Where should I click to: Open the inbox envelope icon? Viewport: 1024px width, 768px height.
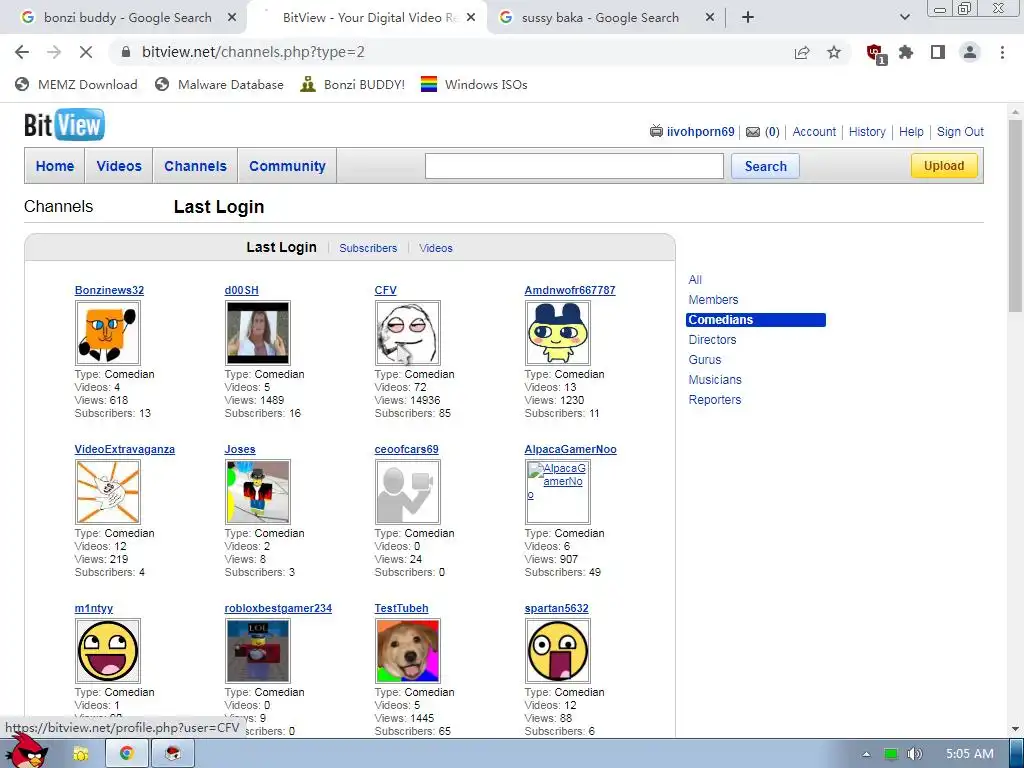click(753, 132)
